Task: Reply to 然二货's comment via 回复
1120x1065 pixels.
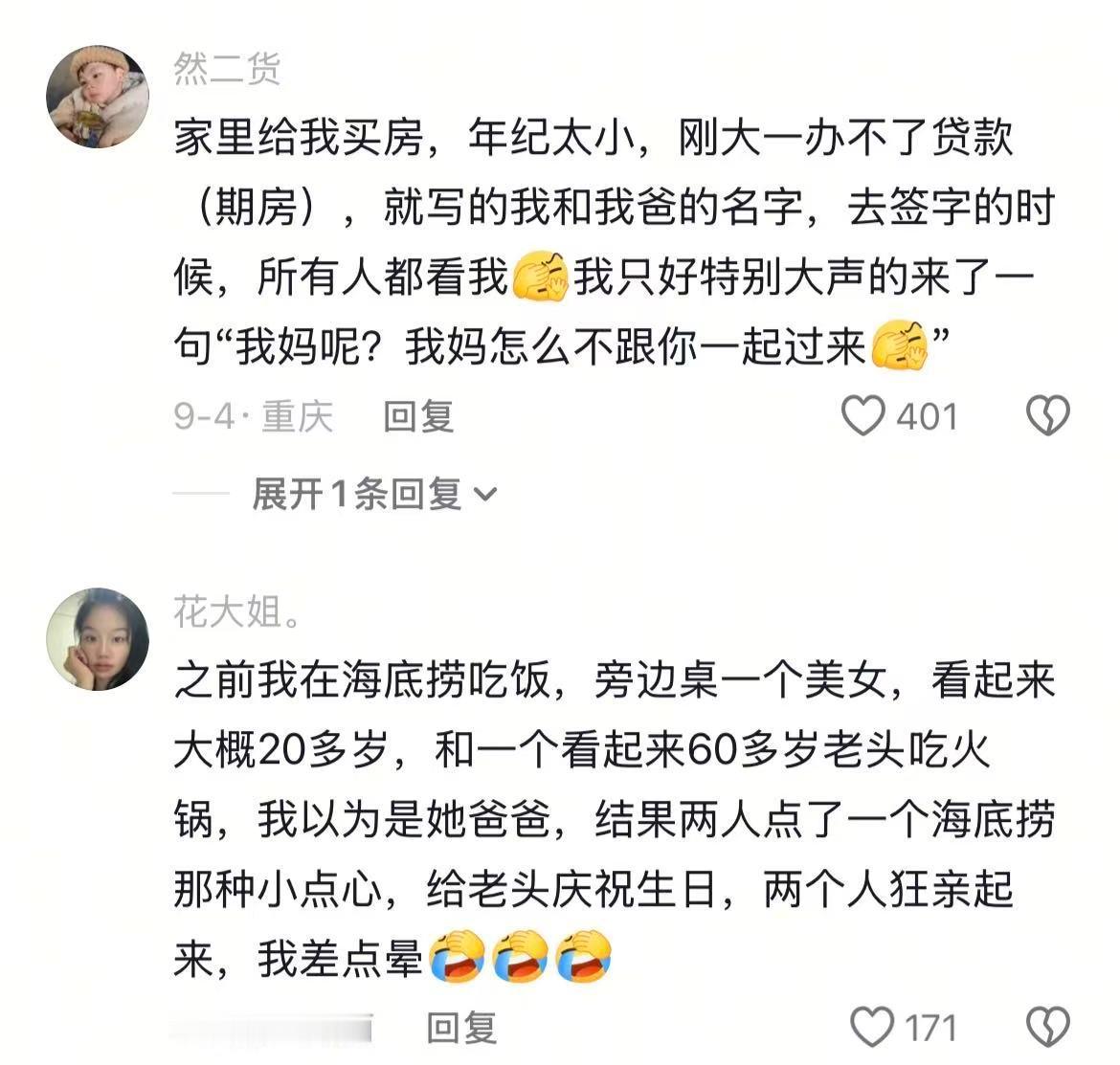Action: (418, 416)
